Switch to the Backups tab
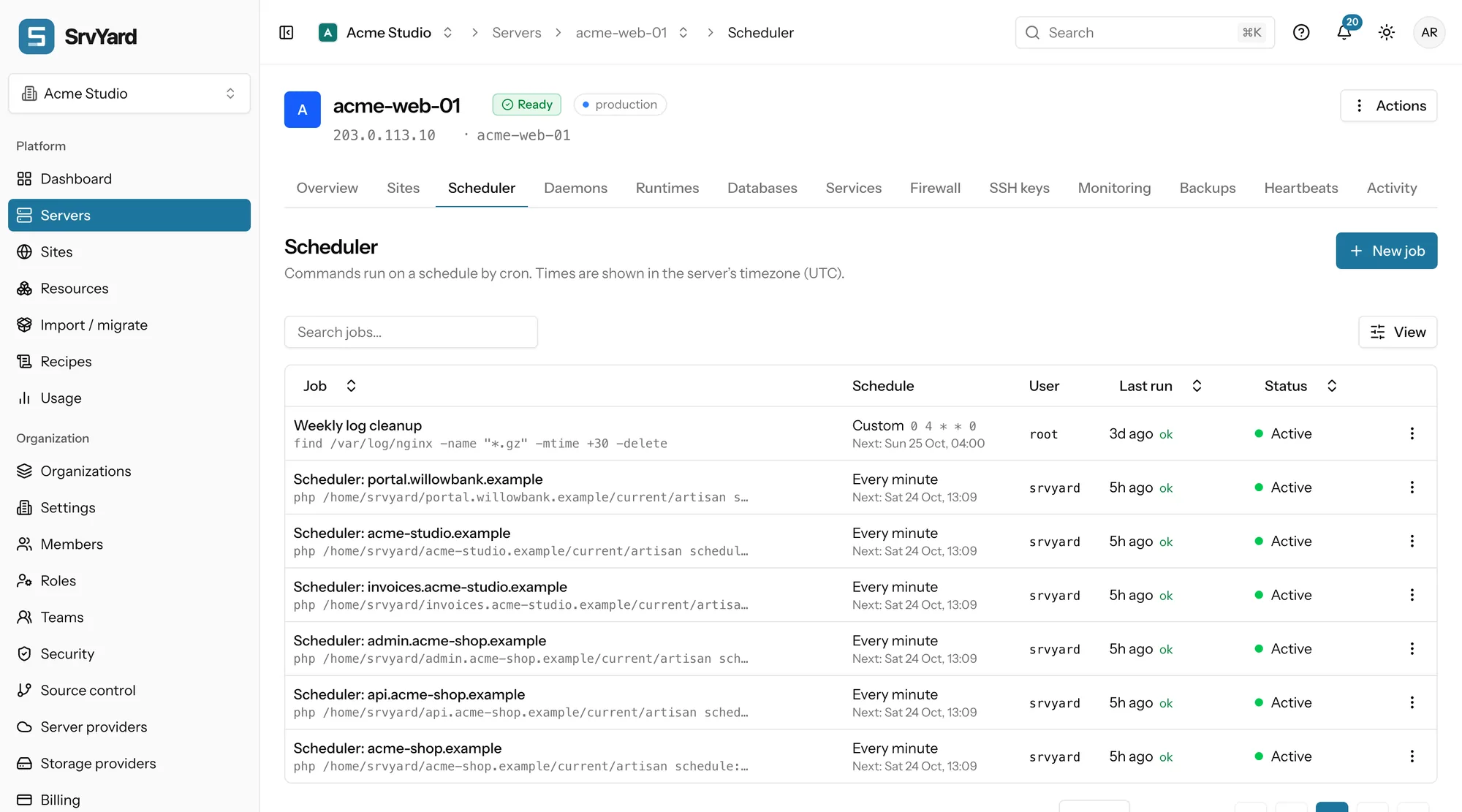The height and width of the screenshot is (812, 1462). (x=1208, y=189)
